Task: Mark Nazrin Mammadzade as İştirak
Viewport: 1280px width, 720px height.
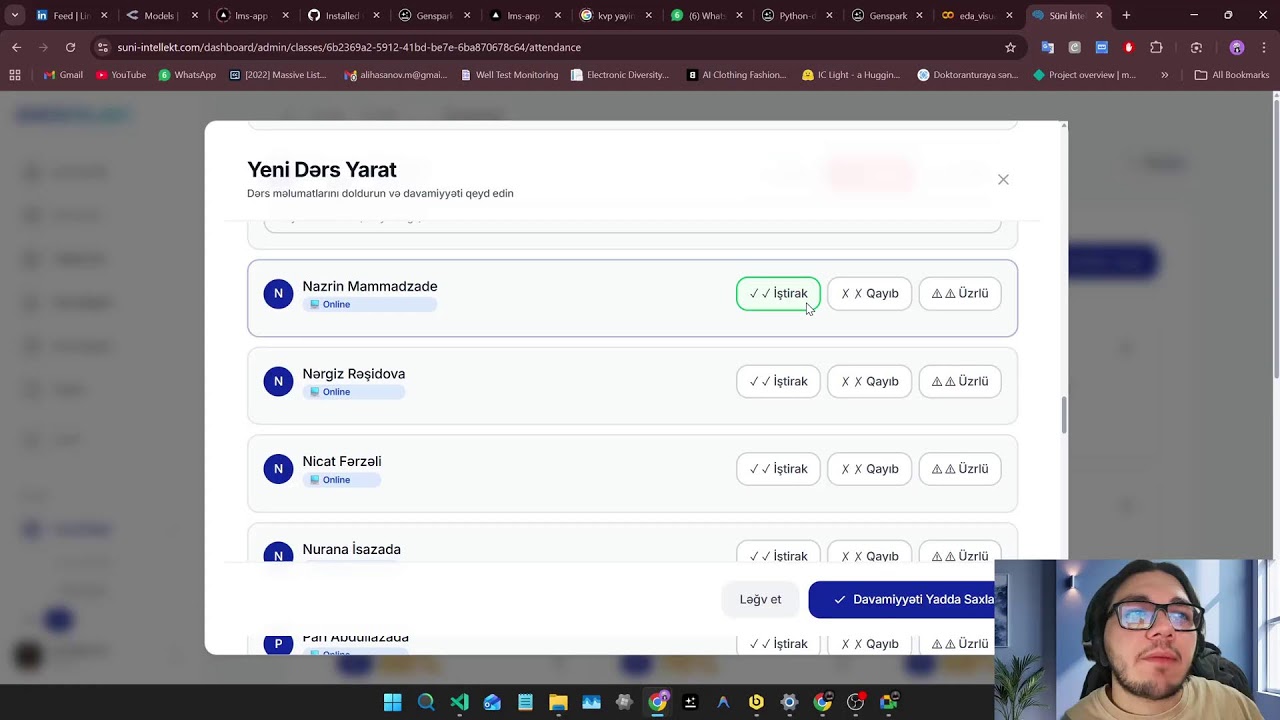Action: coord(778,294)
